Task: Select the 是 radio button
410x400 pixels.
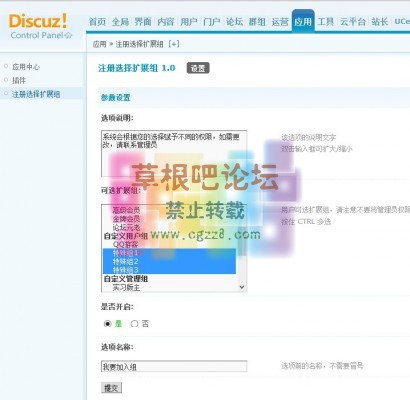Action: point(107,324)
